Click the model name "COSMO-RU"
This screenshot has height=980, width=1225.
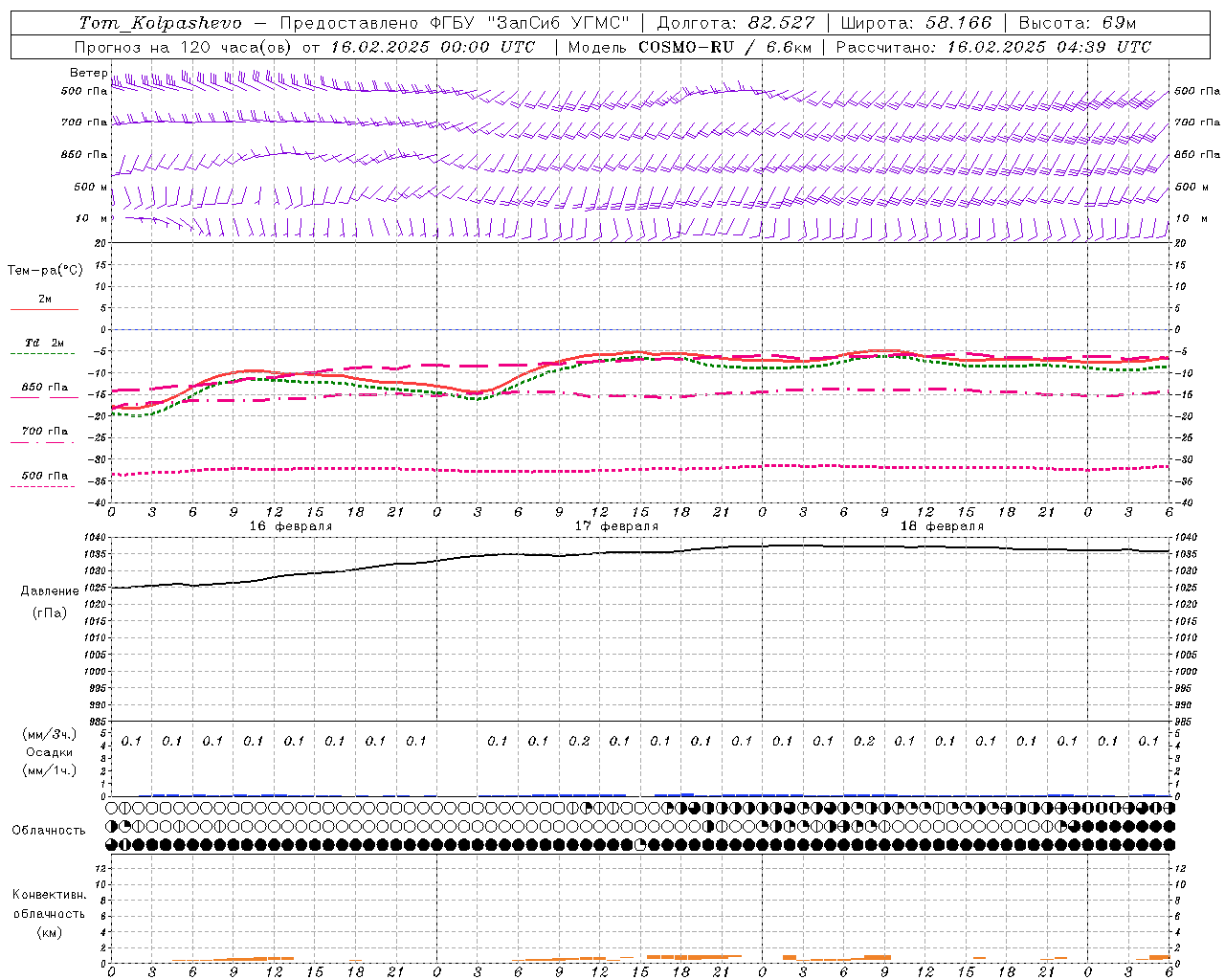685,47
